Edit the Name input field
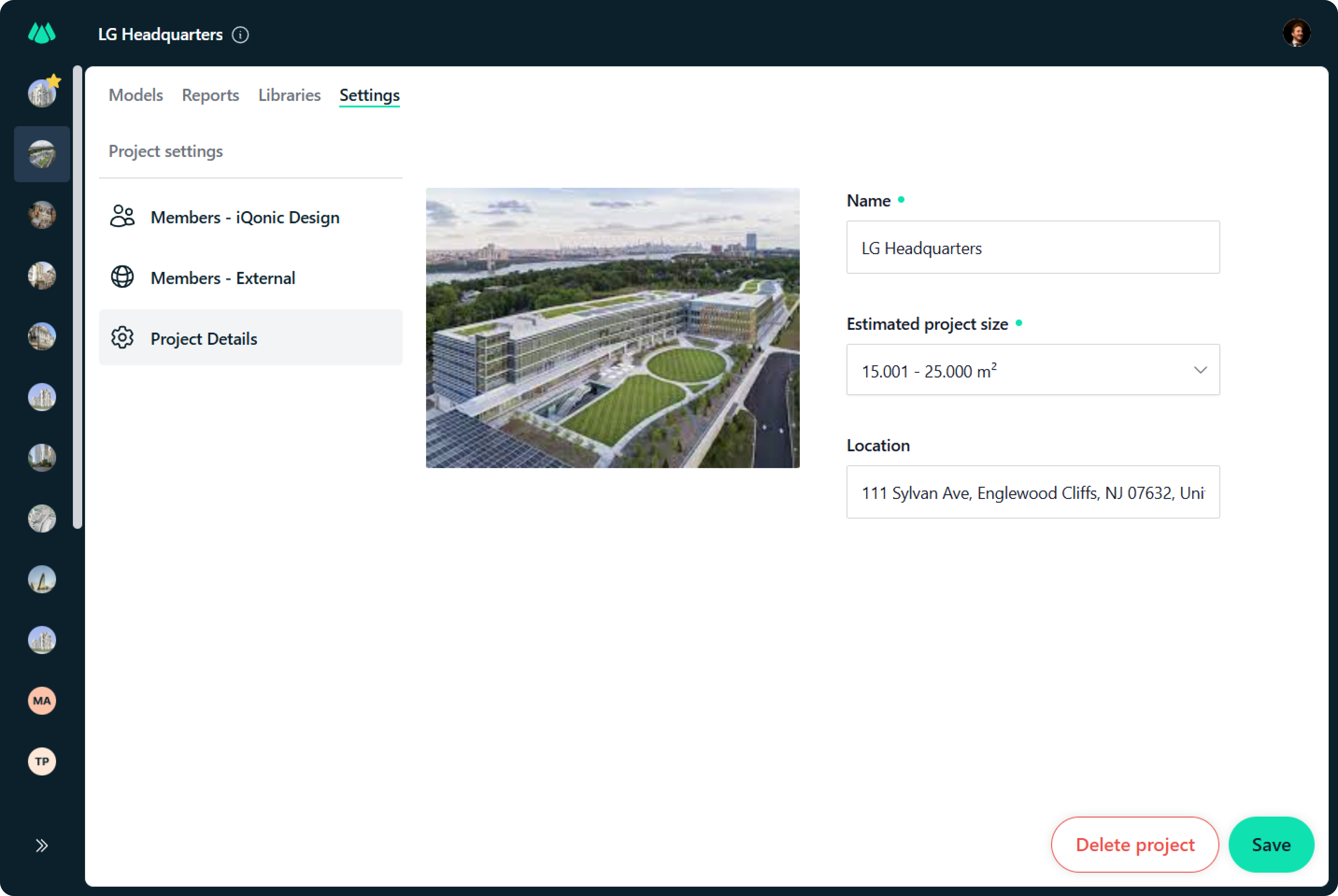This screenshot has width=1338, height=896. (1033, 247)
